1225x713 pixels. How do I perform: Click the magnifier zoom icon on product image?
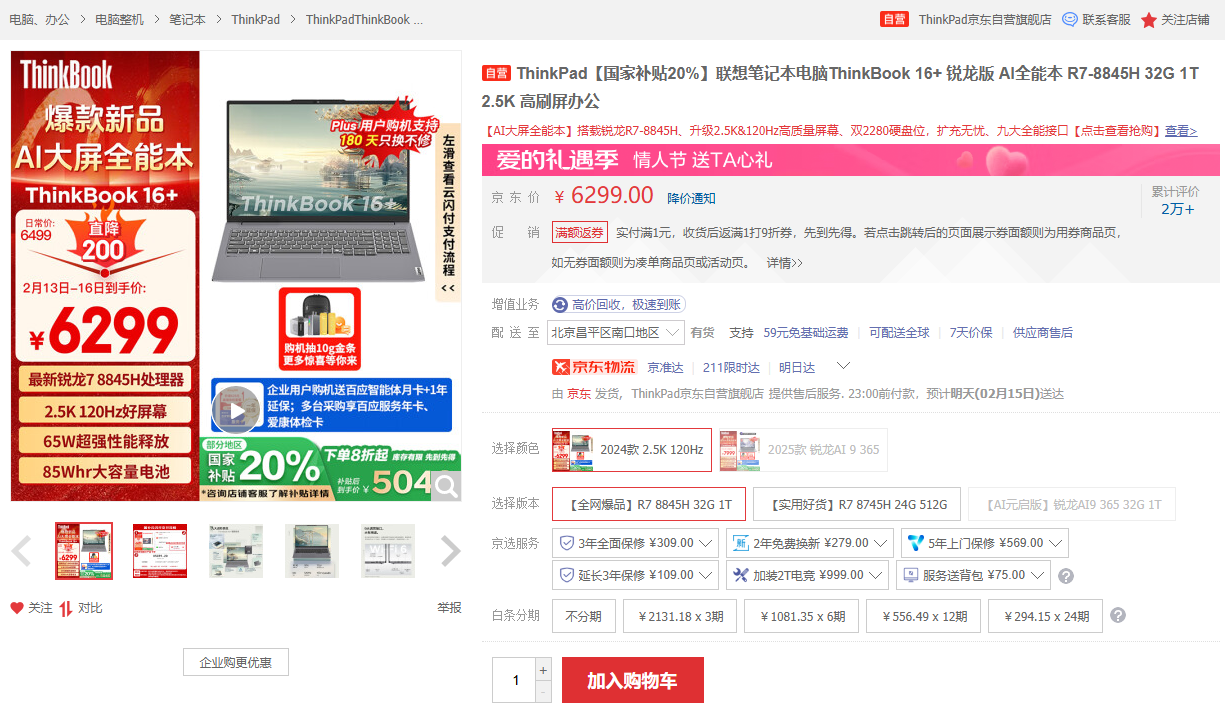[x=446, y=485]
